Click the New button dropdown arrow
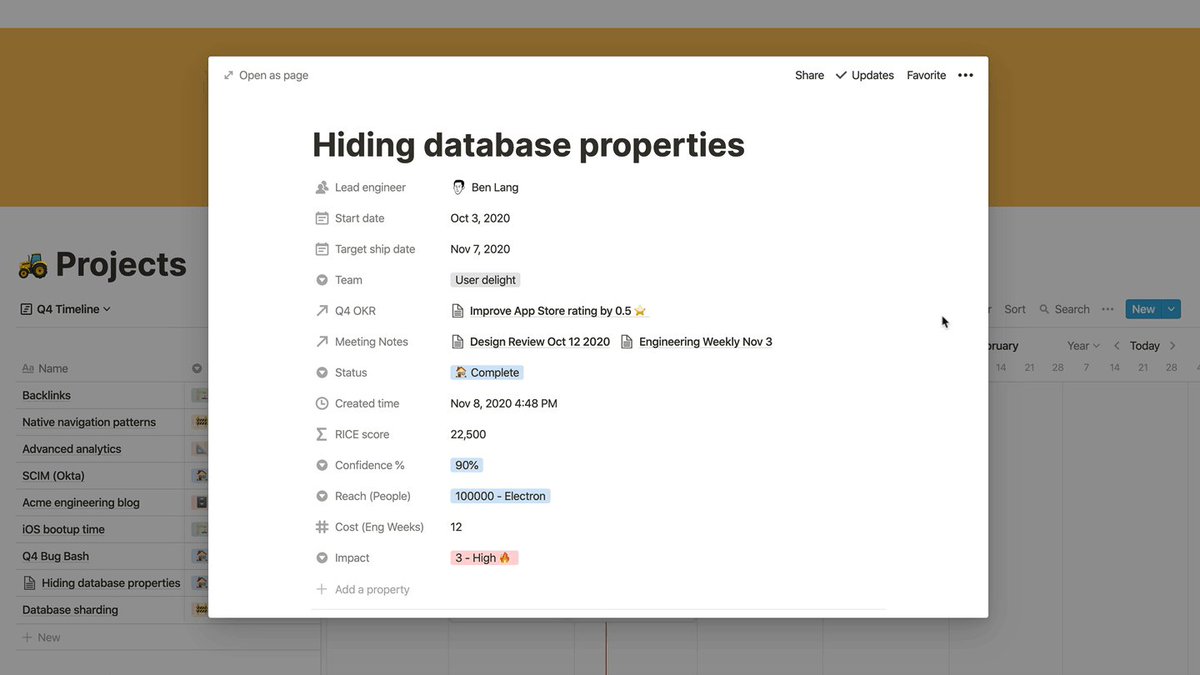 pos(1172,310)
